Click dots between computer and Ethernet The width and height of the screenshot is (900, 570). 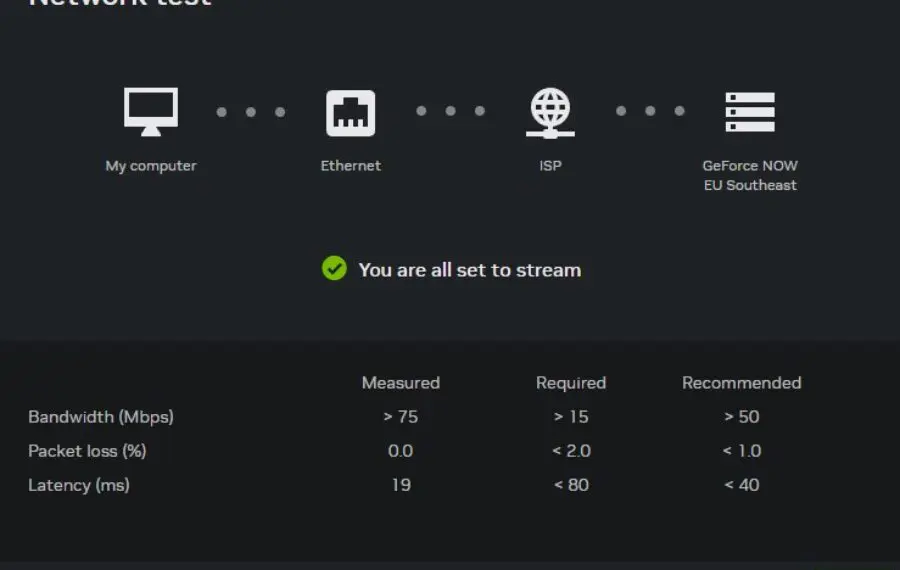(x=251, y=112)
